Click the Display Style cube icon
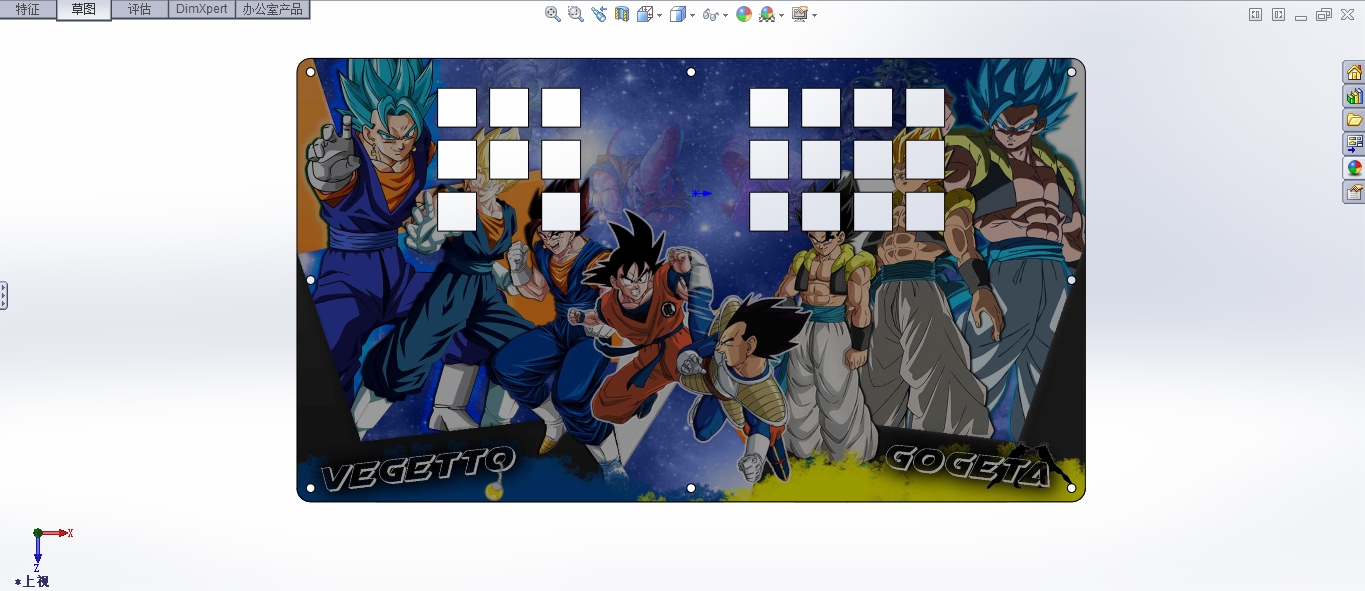The width and height of the screenshot is (1365, 591). tap(678, 14)
